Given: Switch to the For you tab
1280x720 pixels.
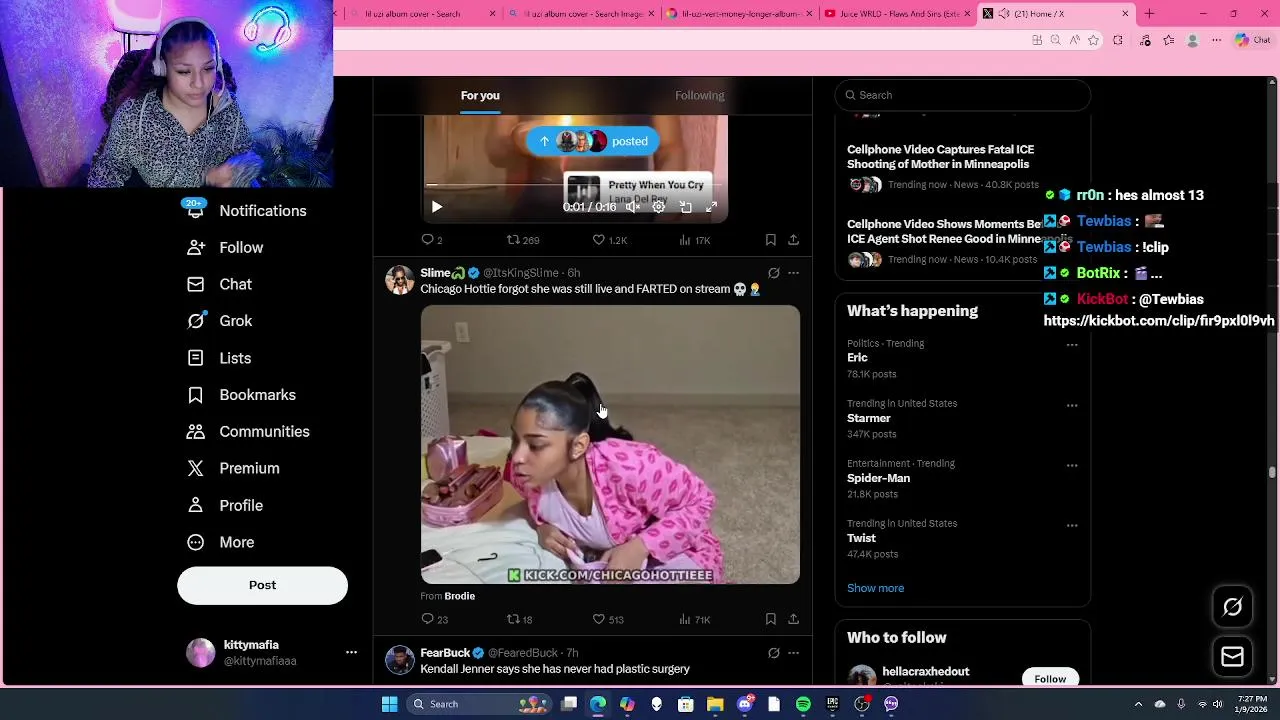Looking at the screenshot, I should pyautogui.click(x=480, y=95).
